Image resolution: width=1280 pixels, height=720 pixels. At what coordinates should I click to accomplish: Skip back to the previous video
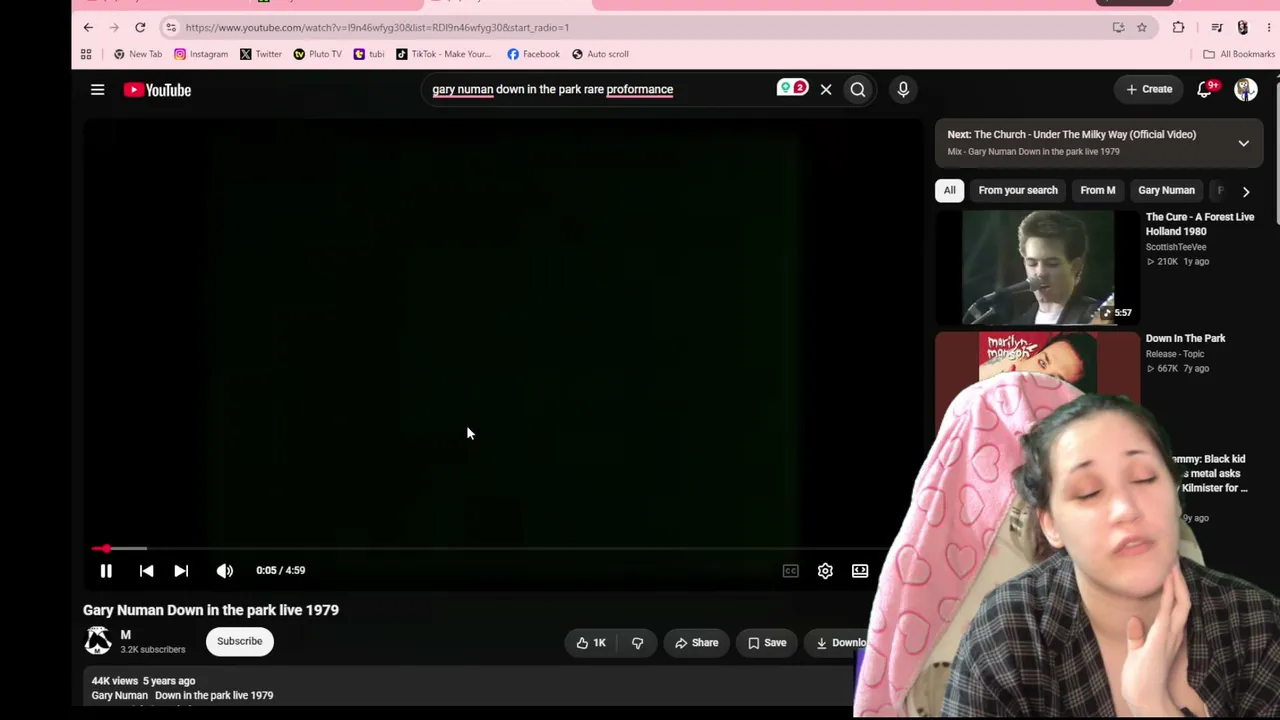pyautogui.click(x=146, y=571)
